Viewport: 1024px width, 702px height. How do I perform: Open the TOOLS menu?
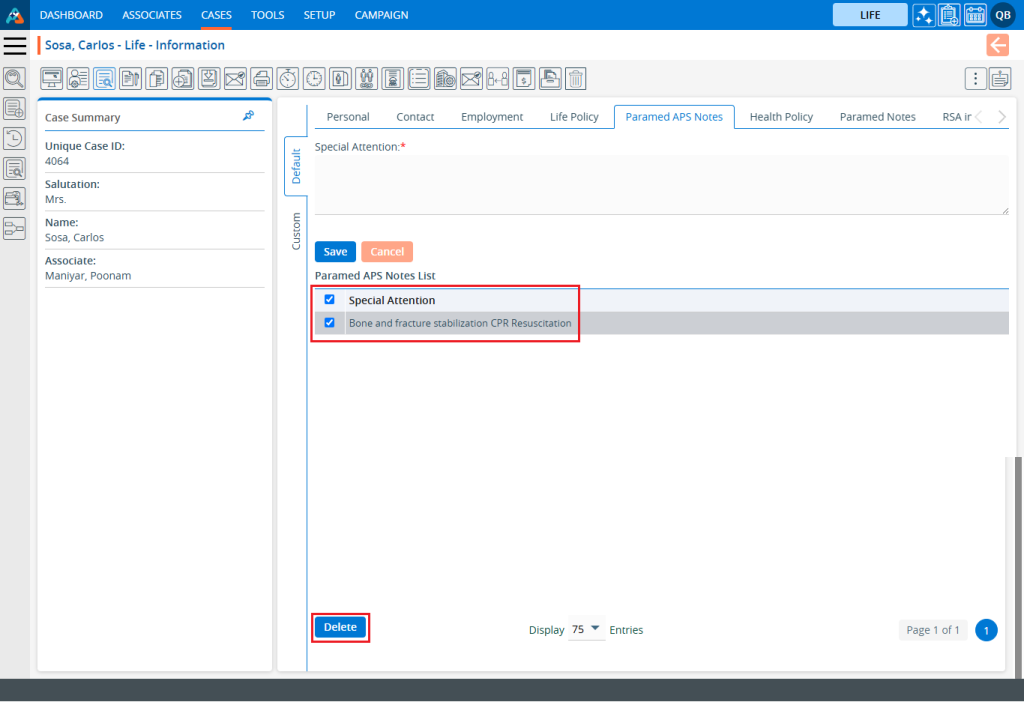267,15
